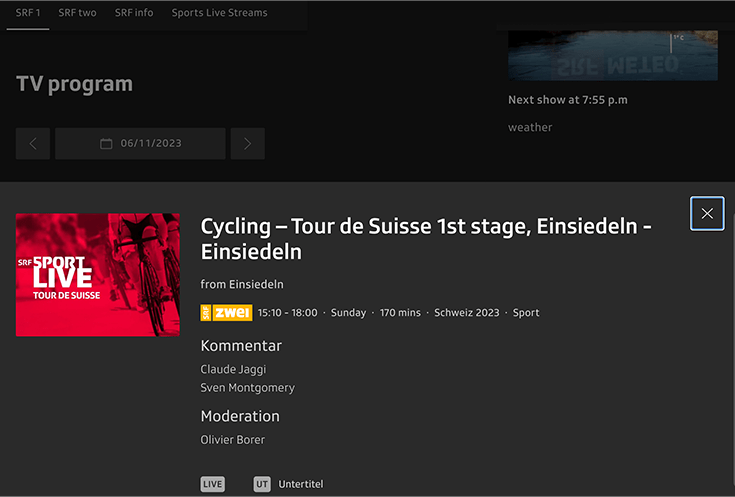
Task: Click the 'weather' show title
Action: click(x=530, y=128)
